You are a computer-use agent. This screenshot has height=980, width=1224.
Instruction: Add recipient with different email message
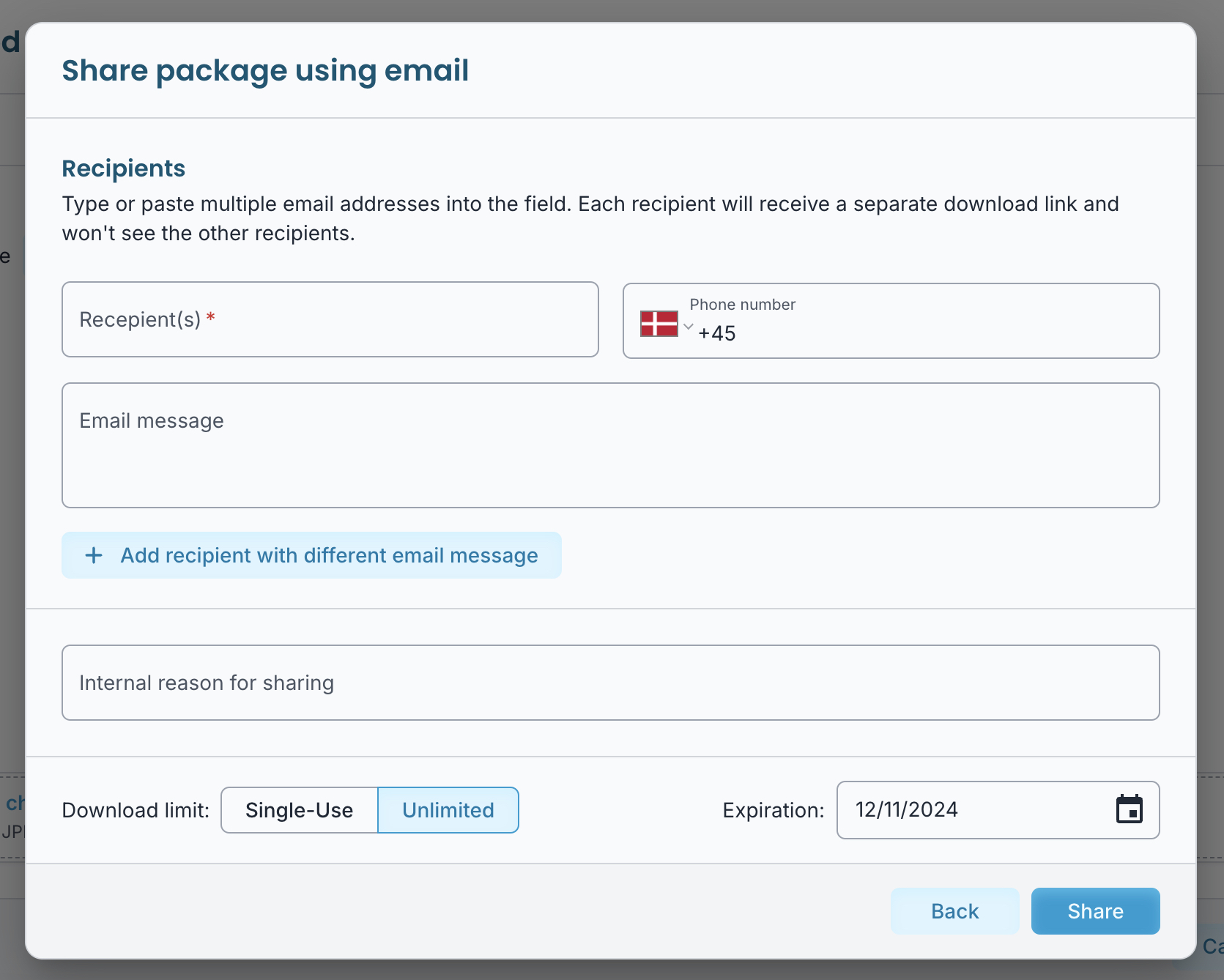[311, 555]
